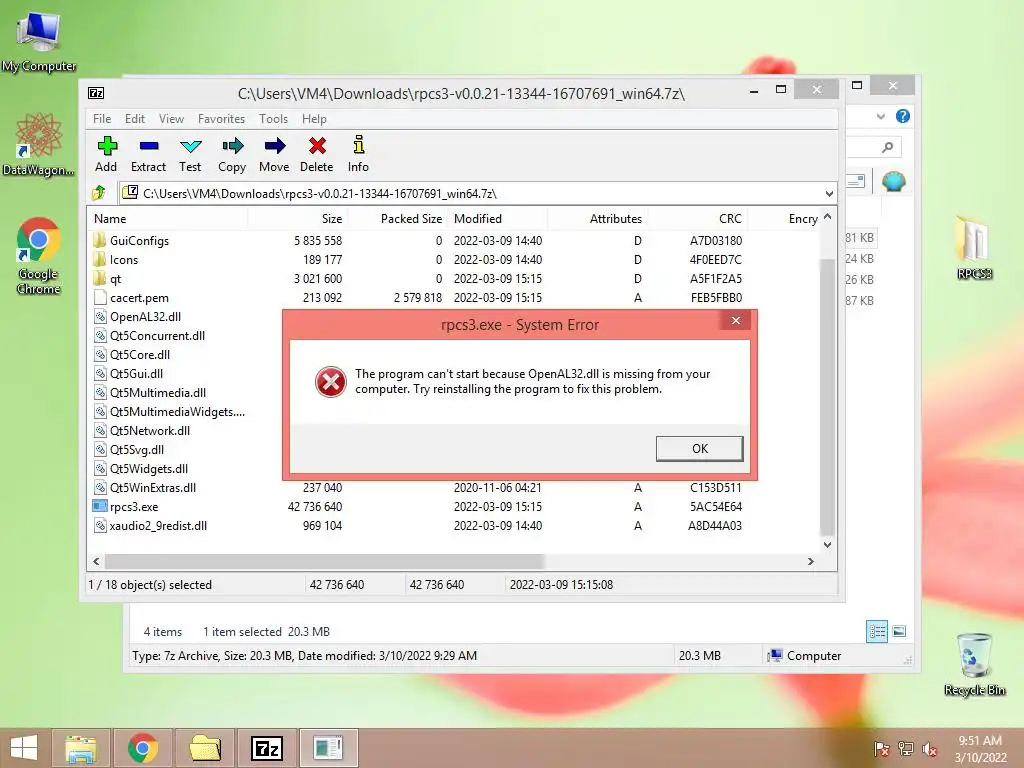Open the Tools menu
The image size is (1024, 768).
[273, 119]
